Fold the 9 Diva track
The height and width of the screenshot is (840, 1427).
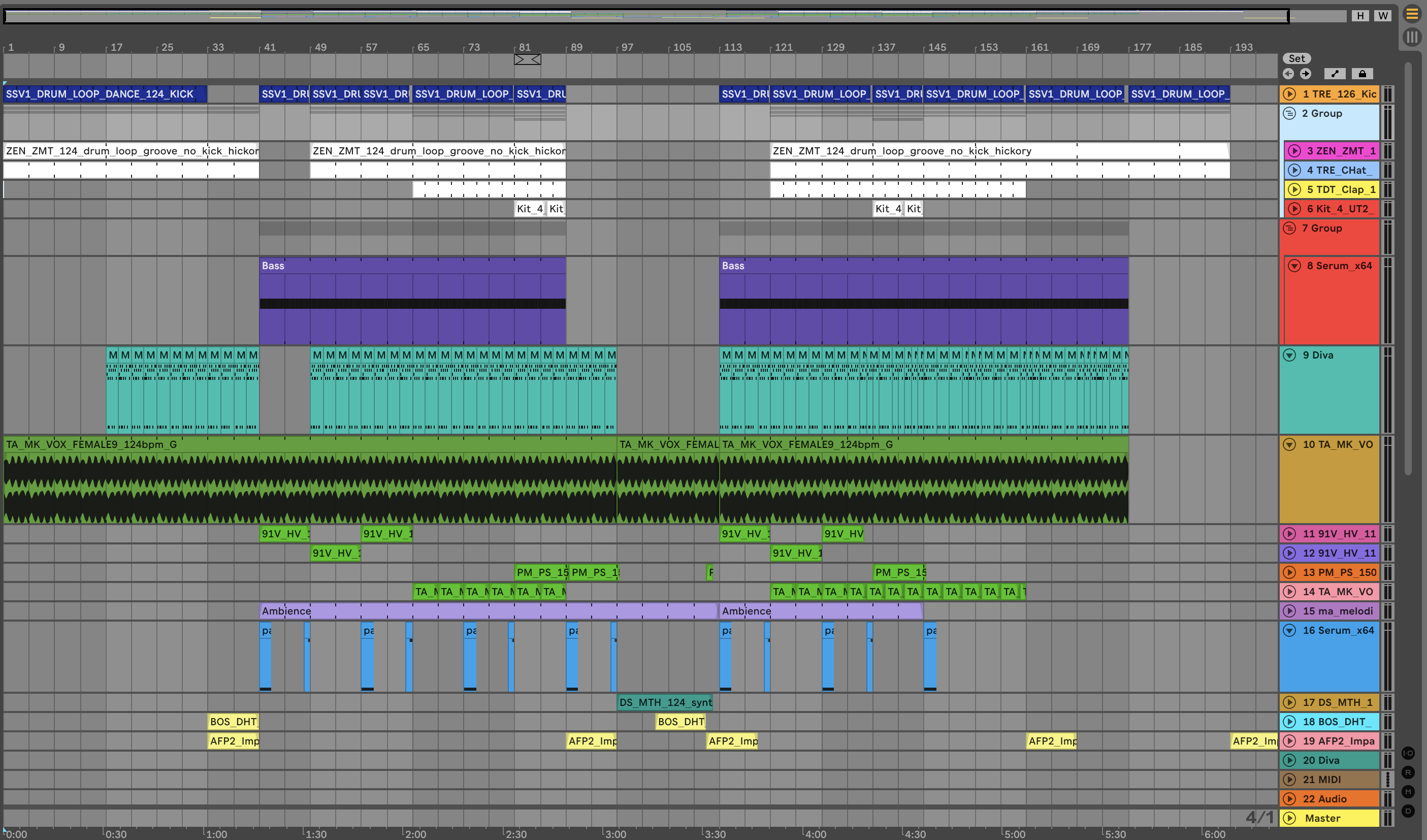[1289, 355]
